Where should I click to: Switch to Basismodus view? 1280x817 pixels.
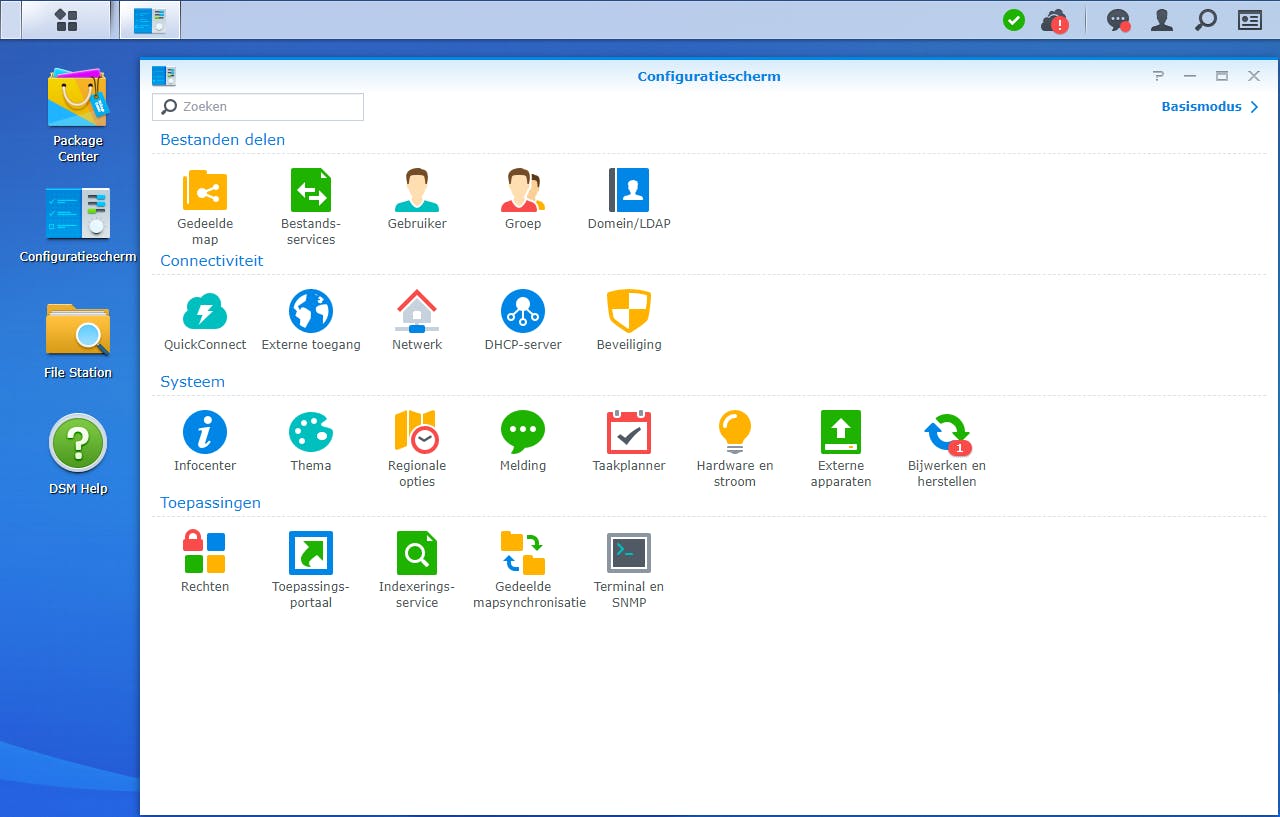[1209, 107]
